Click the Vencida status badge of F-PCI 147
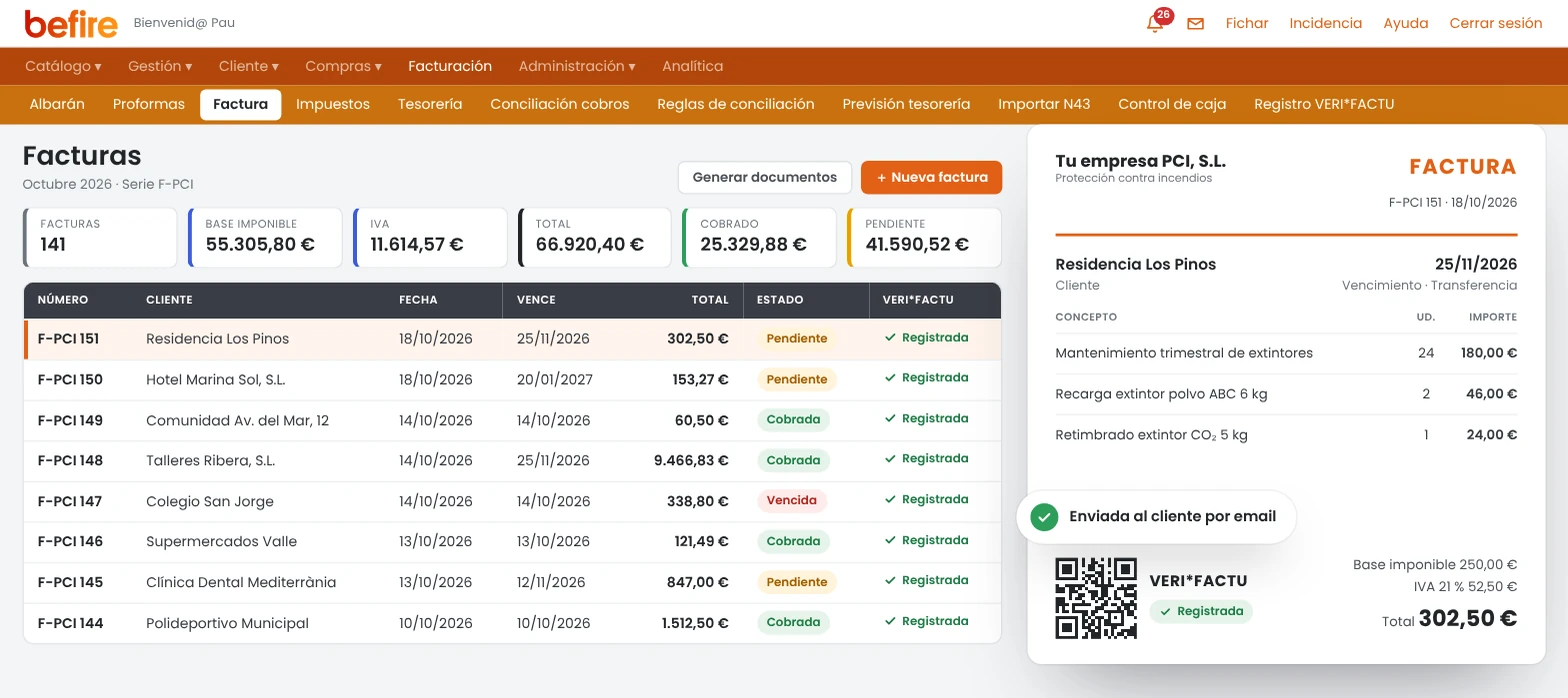The image size is (1568, 698). coord(792,501)
